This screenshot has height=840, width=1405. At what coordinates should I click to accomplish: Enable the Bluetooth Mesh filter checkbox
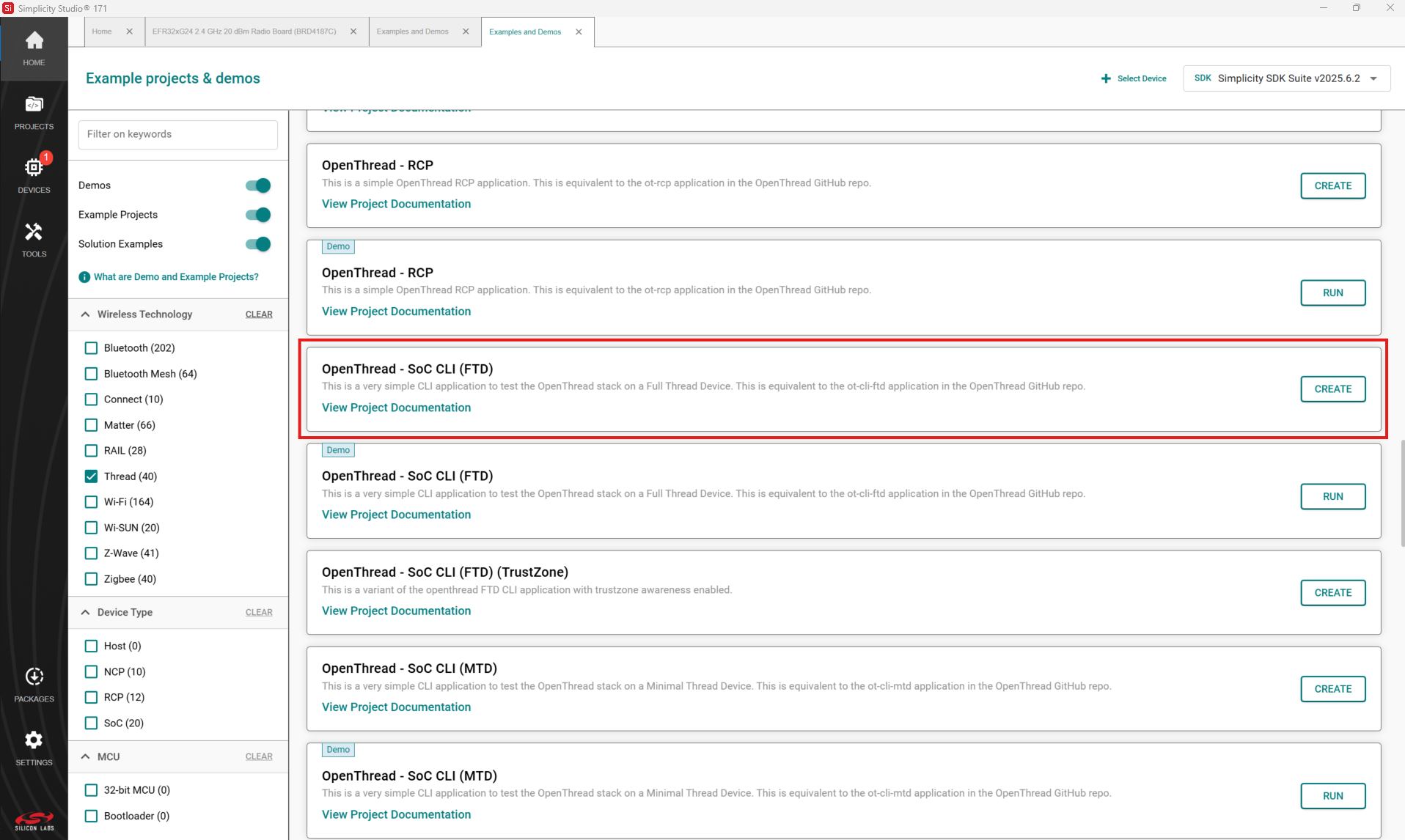pos(91,373)
